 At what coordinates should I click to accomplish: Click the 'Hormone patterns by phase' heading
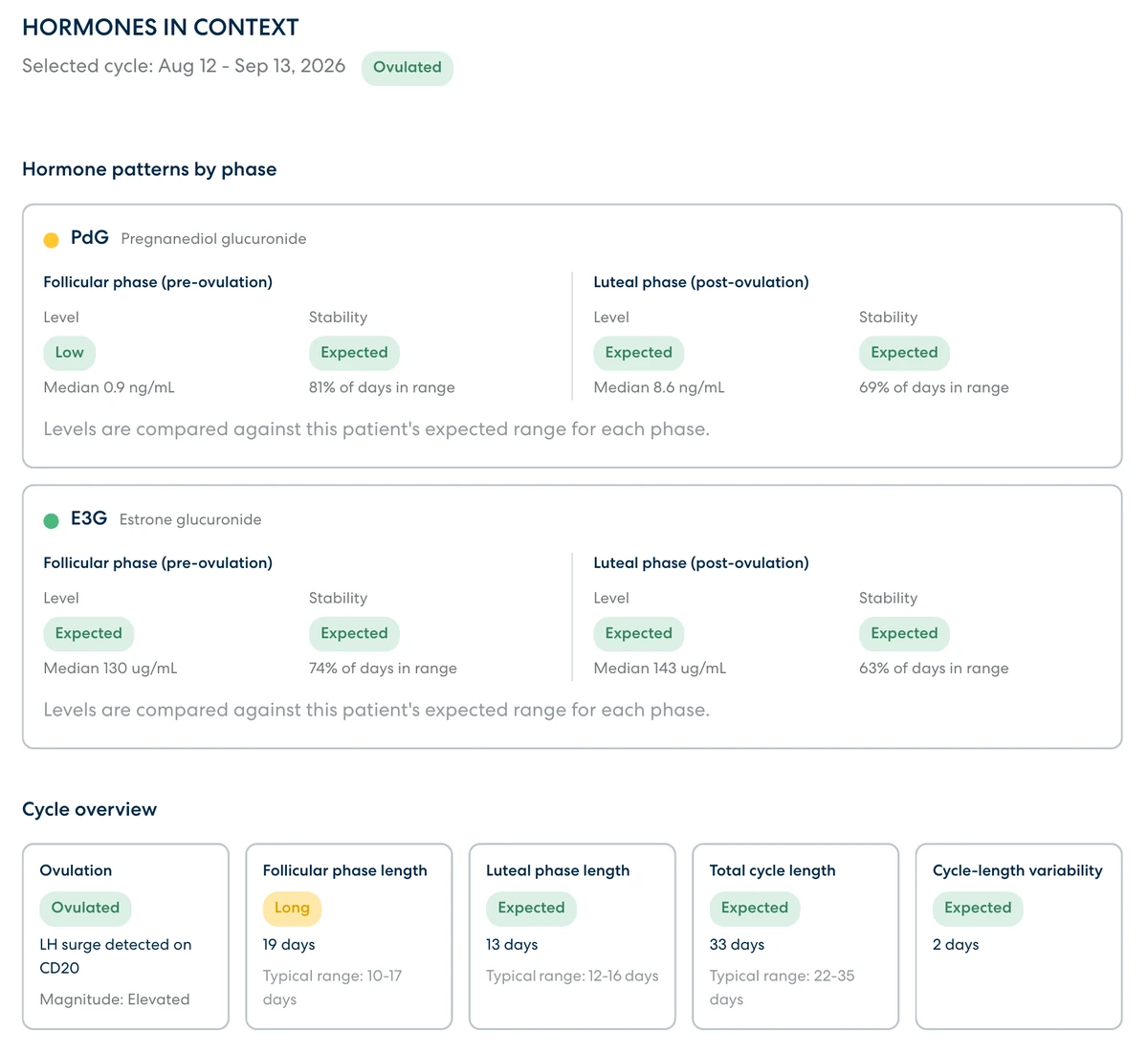(x=149, y=170)
